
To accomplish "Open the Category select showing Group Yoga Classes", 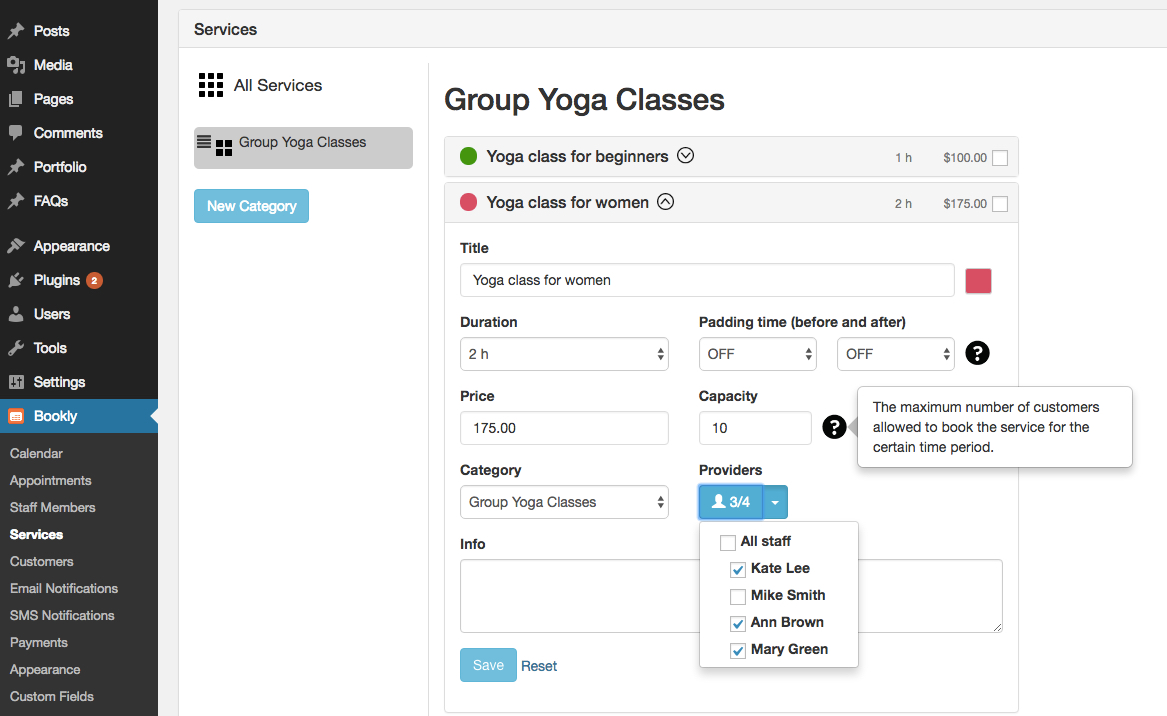I will pos(564,502).
